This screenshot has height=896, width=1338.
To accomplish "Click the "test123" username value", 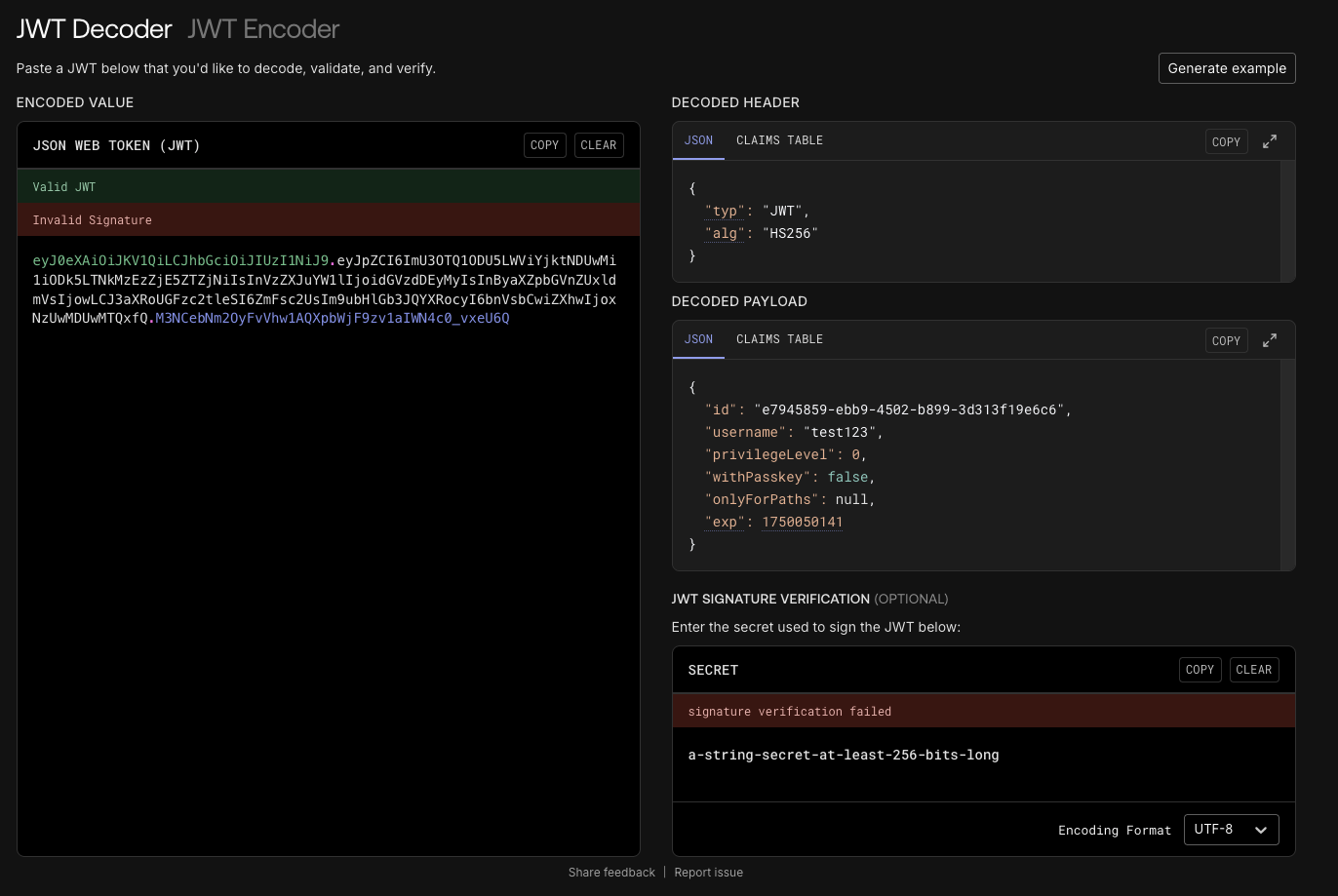I will [x=839, y=432].
